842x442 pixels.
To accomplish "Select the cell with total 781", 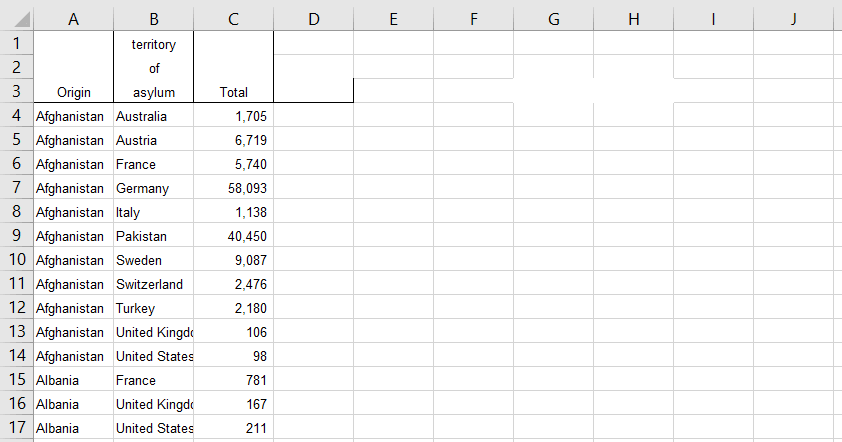I will pos(233,380).
